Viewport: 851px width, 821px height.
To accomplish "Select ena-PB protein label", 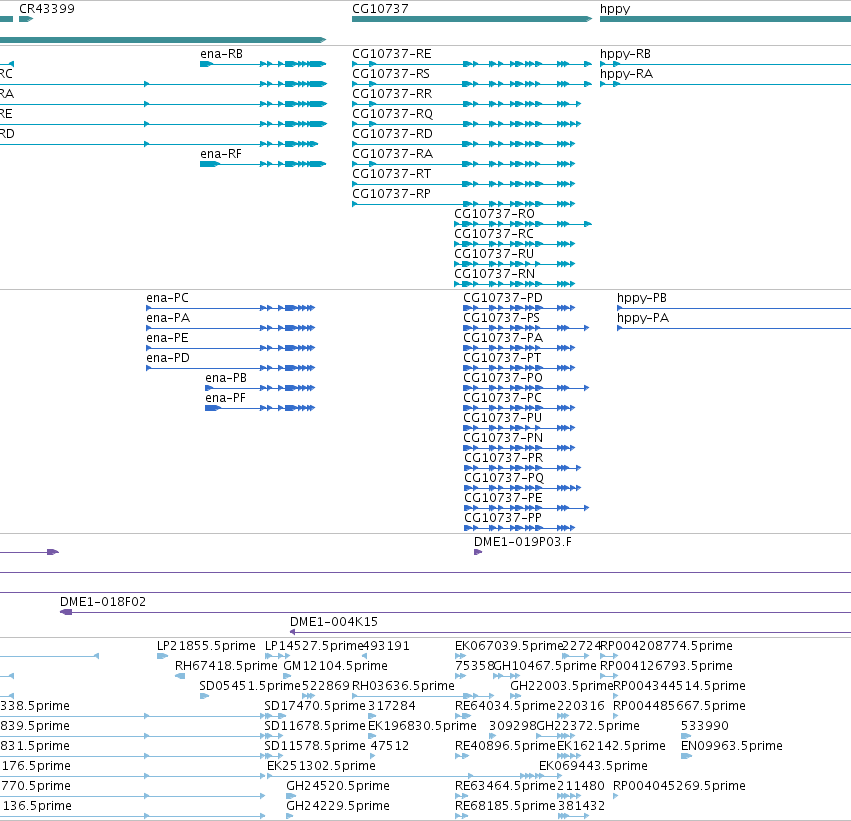I will click(x=226, y=378).
